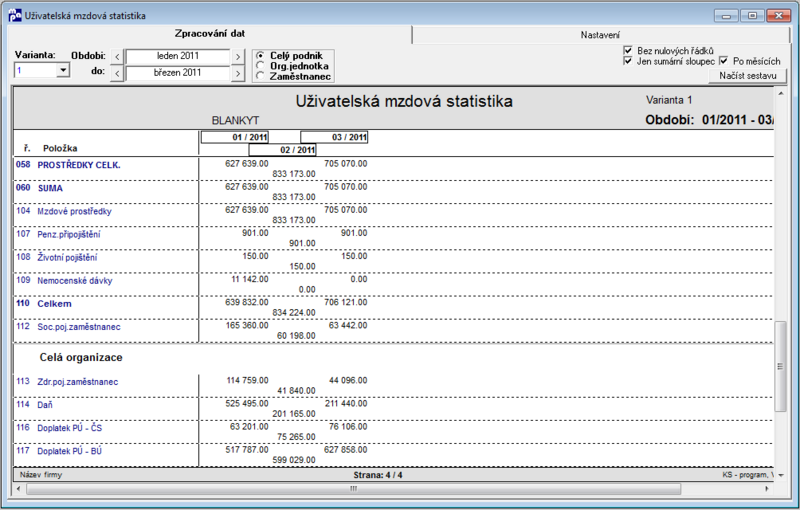
Task: Toggle Po měsících checkbox
Action: [723, 61]
